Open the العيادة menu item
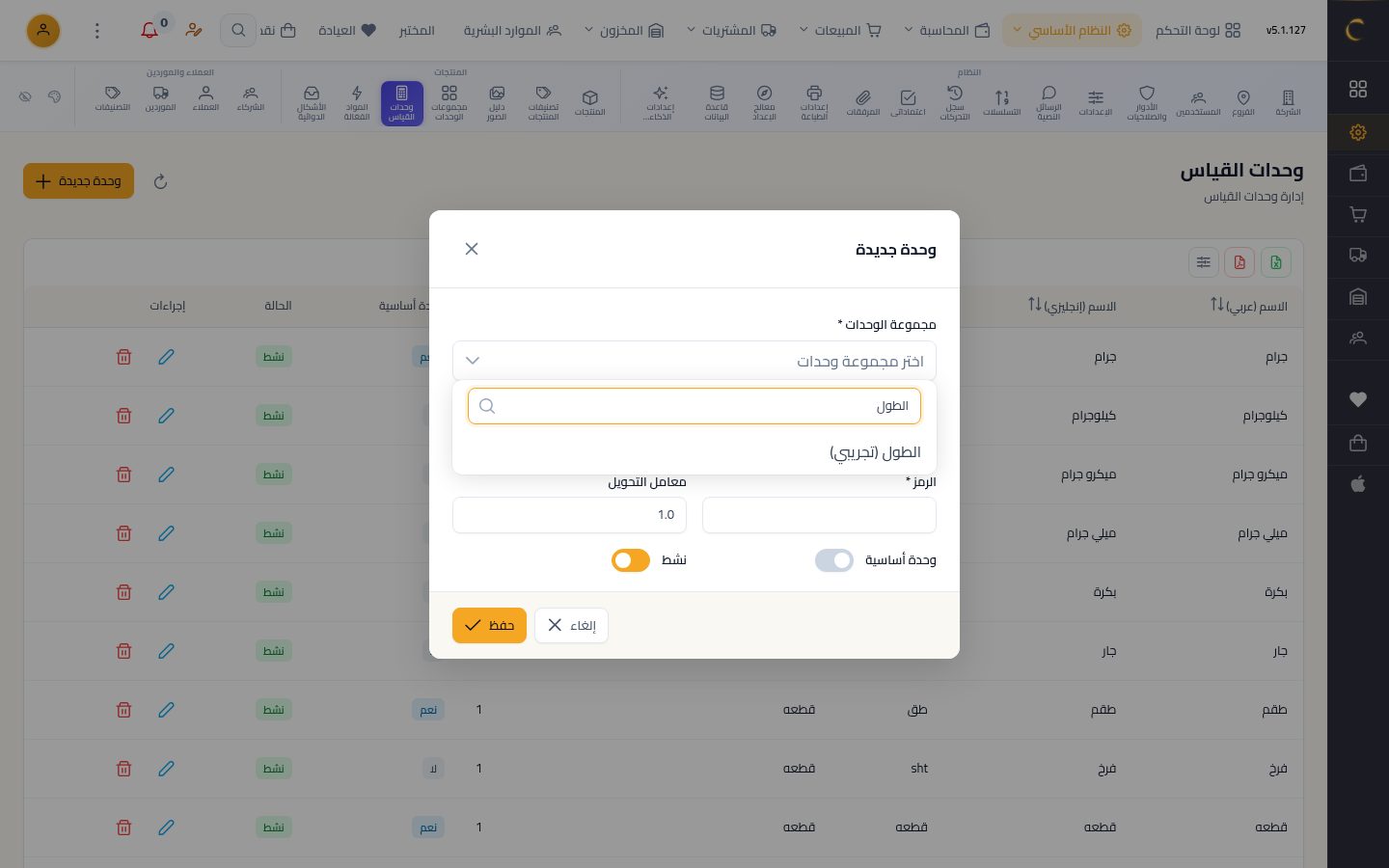The image size is (1389, 868). tap(347, 30)
